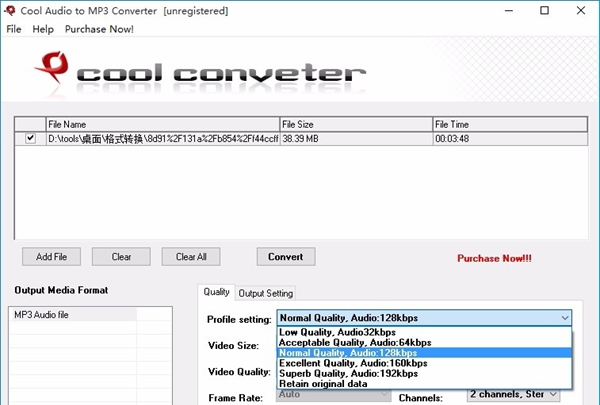Screen dimensions: 600x405
Task: Close the Cool Audio to MP3 Converter window
Action: [x=580, y=11]
